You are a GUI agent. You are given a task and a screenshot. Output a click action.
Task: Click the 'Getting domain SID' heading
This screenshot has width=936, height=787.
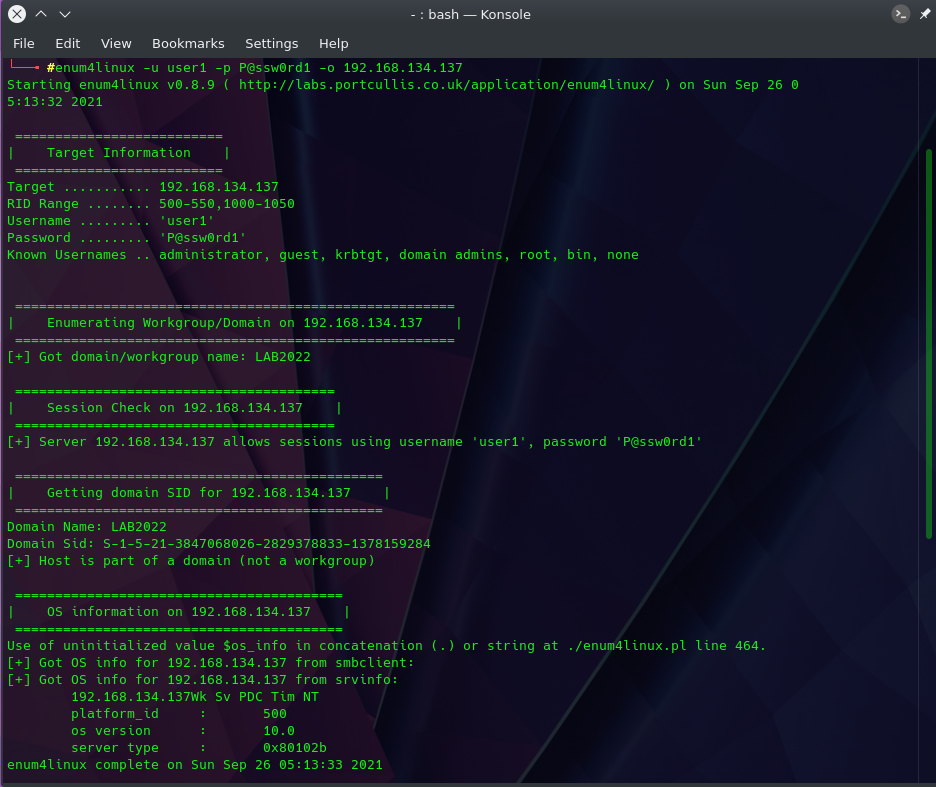(199, 493)
